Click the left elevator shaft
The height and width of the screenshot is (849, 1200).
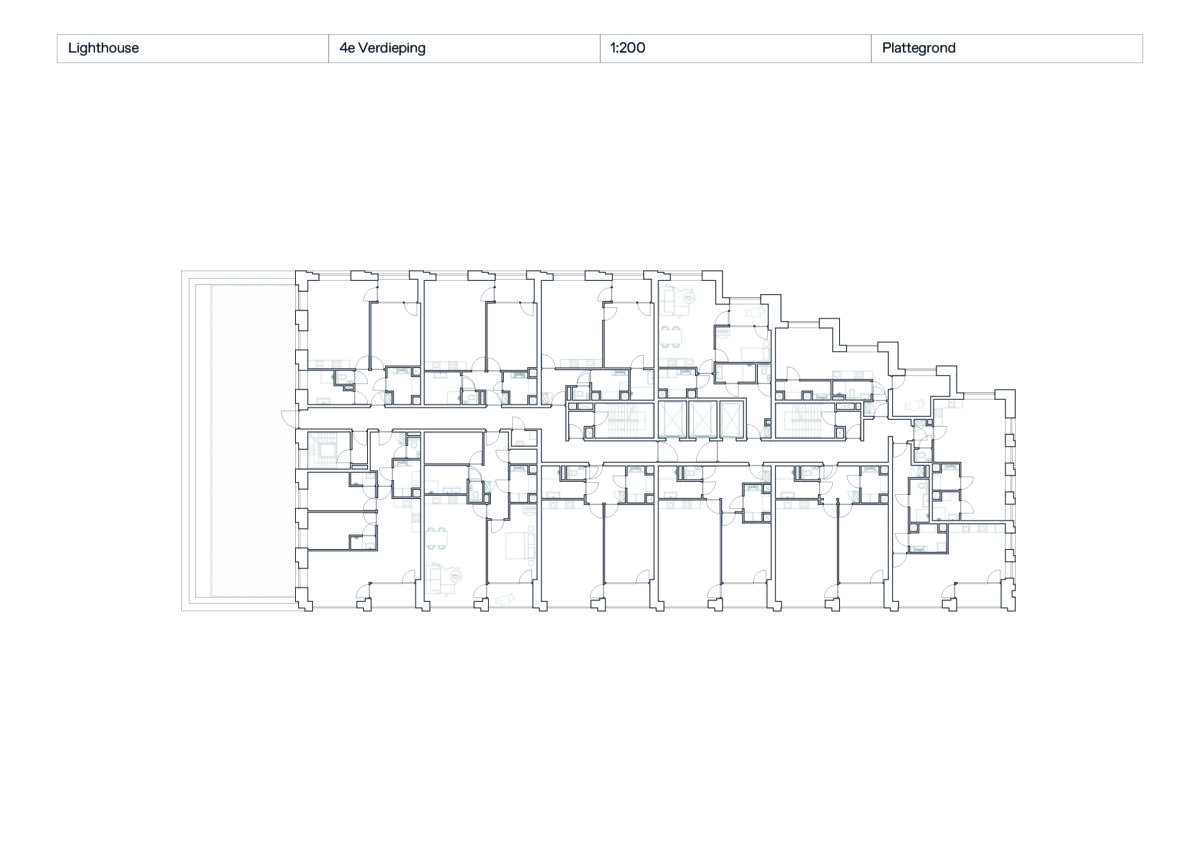pos(672,421)
